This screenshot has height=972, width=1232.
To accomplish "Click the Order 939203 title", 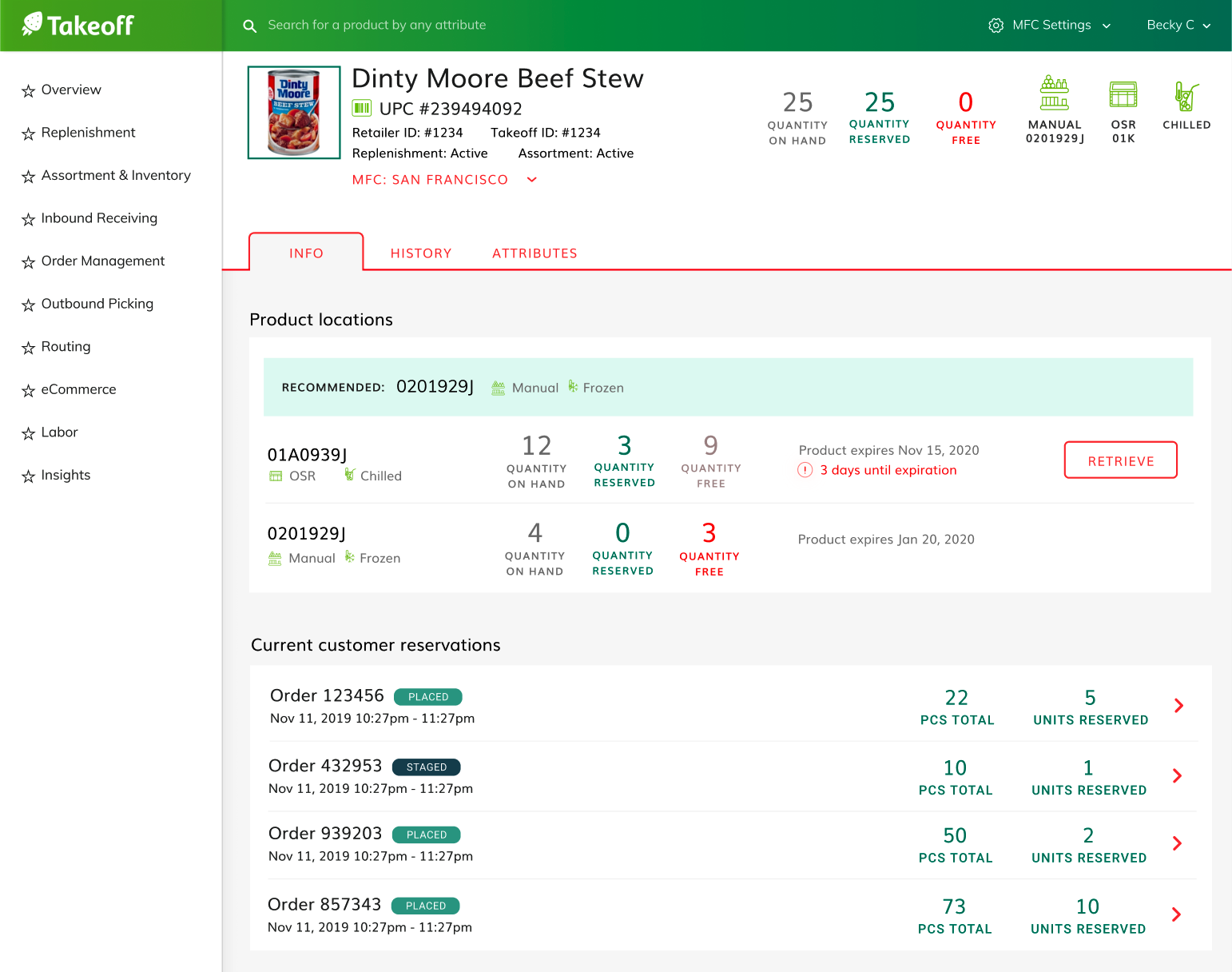I will pyautogui.click(x=325, y=834).
